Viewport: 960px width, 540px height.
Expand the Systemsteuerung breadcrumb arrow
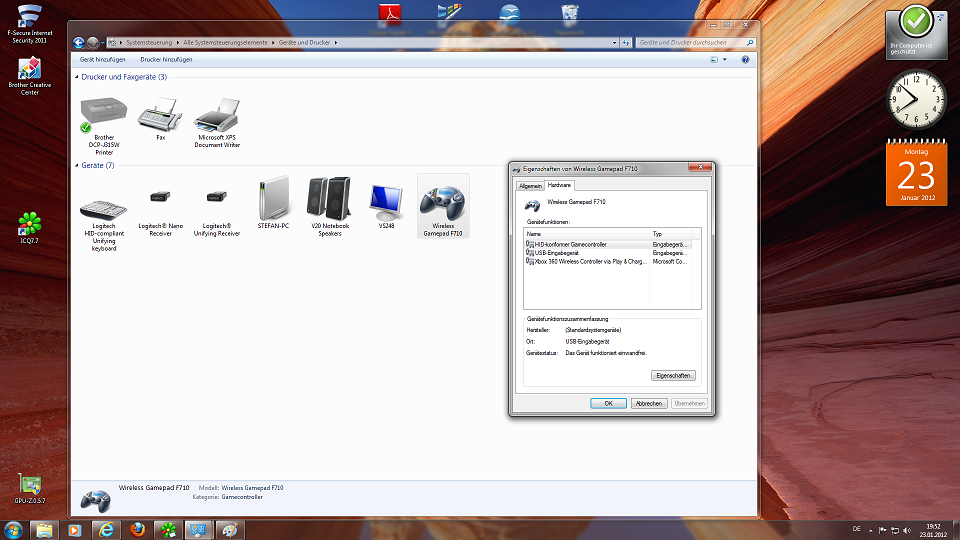[x=178, y=43]
